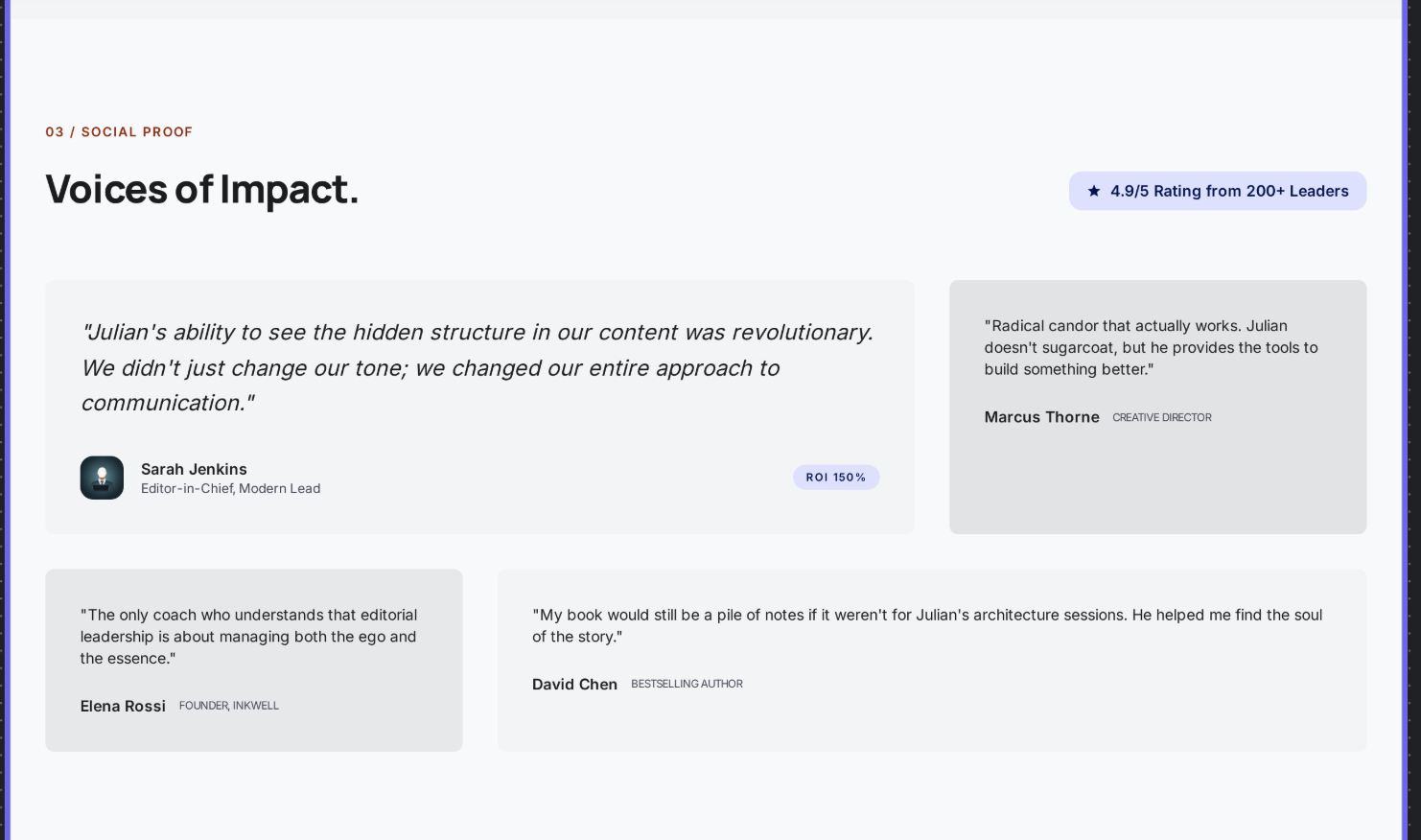Select the BESTSELLING AUTHOR label
The width and height of the screenshot is (1421, 840).
click(687, 685)
